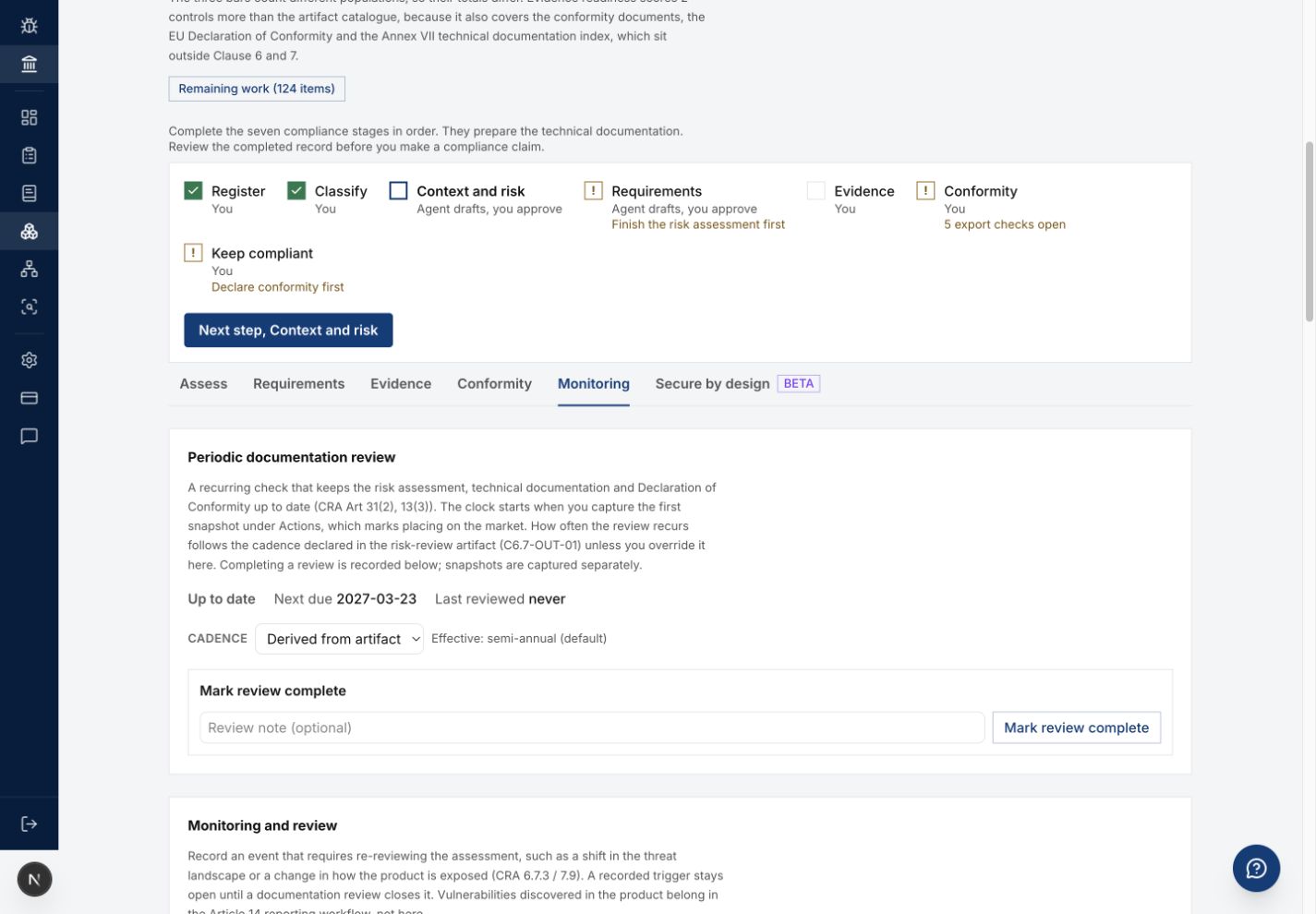The height and width of the screenshot is (914, 1316).
Task: Click the log out arrow icon
Action: coord(29,824)
